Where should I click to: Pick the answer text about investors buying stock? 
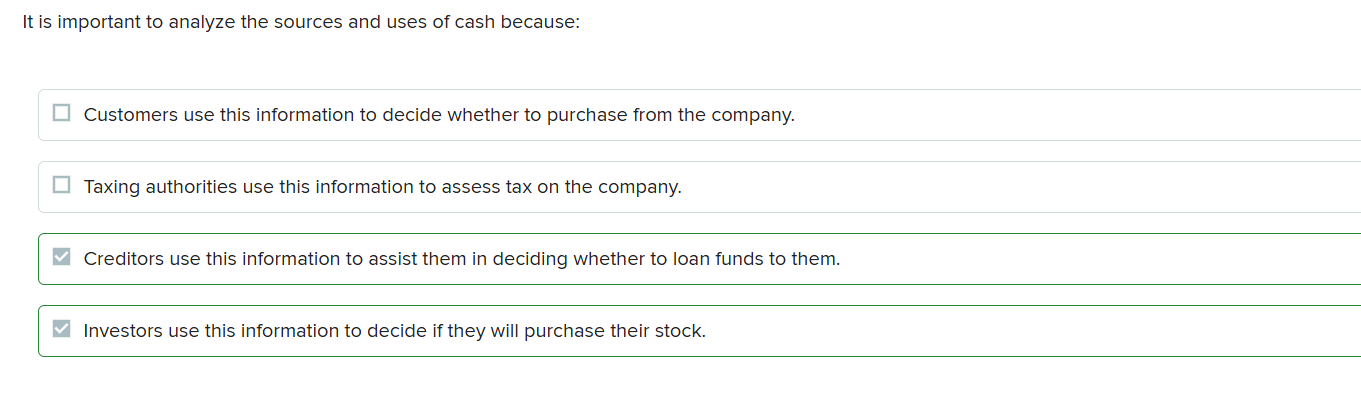(394, 331)
